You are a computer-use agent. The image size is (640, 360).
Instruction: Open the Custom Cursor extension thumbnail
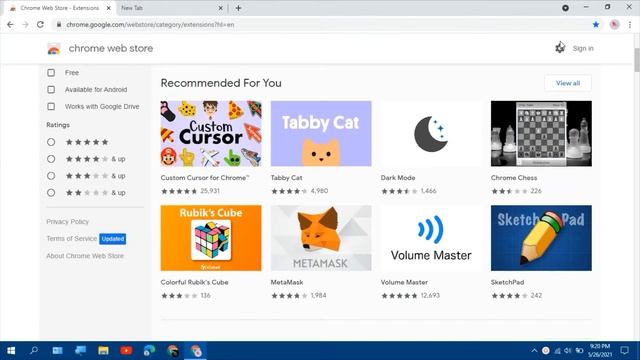(x=211, y=133)
